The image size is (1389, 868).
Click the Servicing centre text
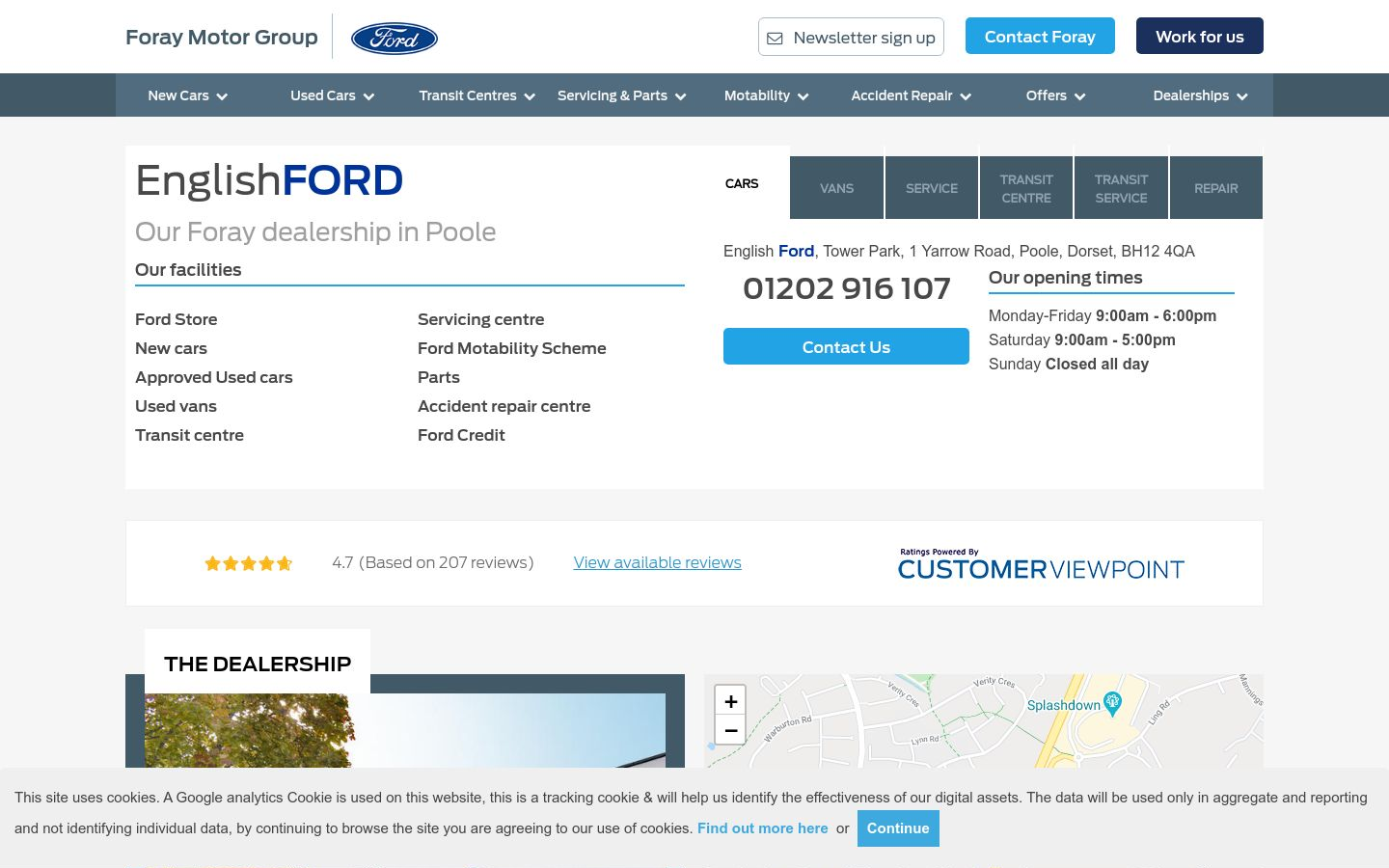coord(481,319)
